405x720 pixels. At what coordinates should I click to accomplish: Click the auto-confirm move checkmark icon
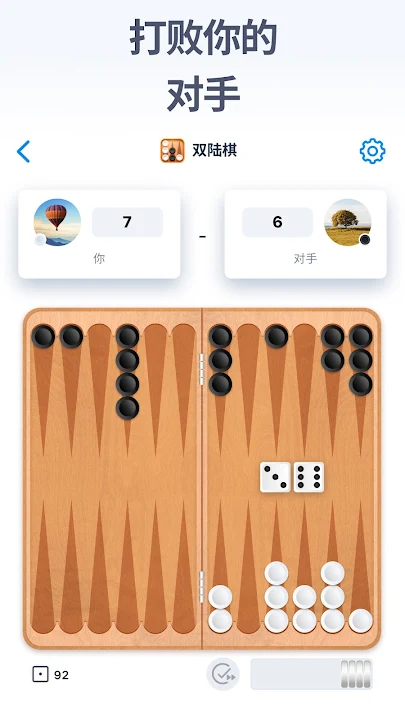223,674
